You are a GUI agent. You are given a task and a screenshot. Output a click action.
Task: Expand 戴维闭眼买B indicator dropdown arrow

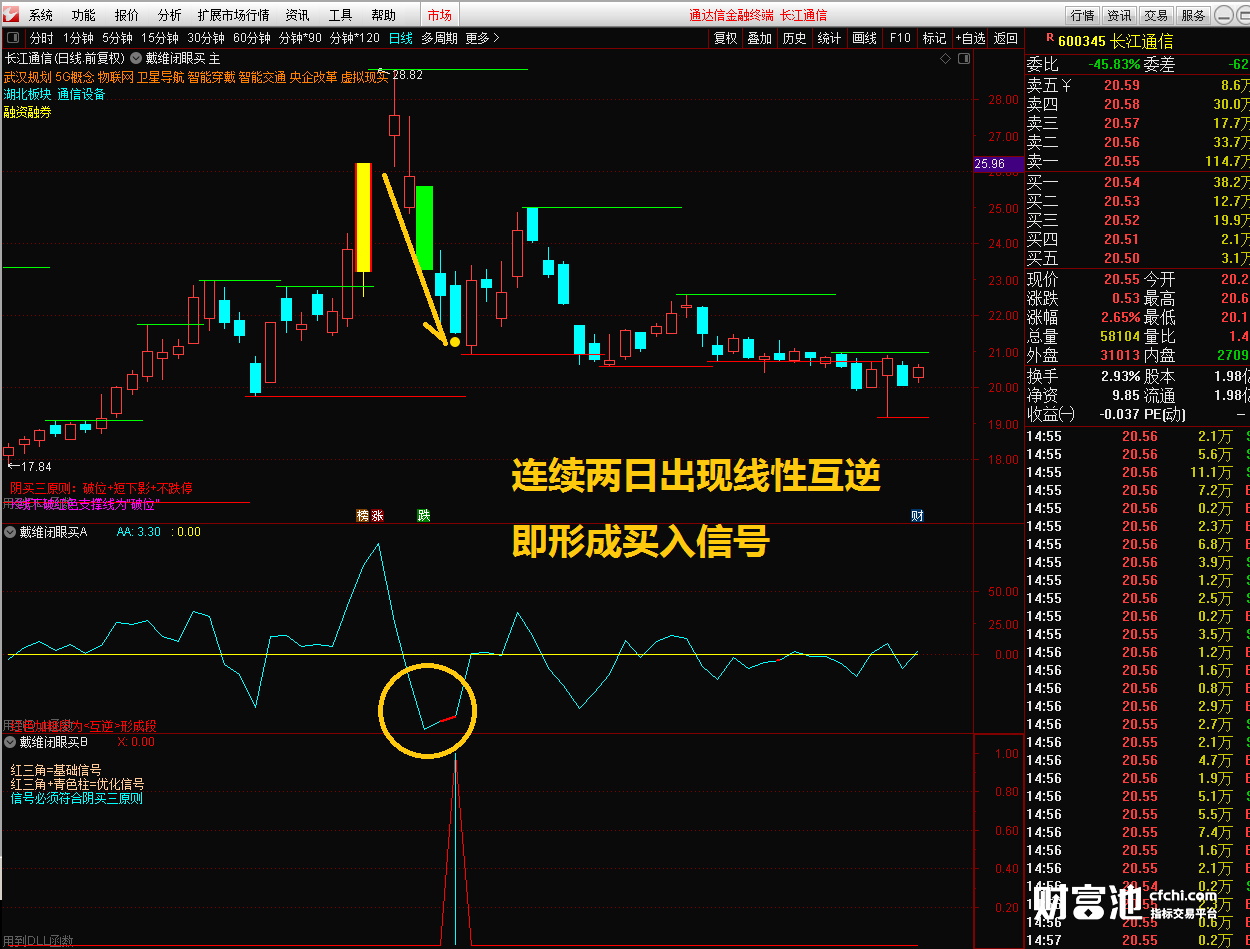(x=10, y=742)
